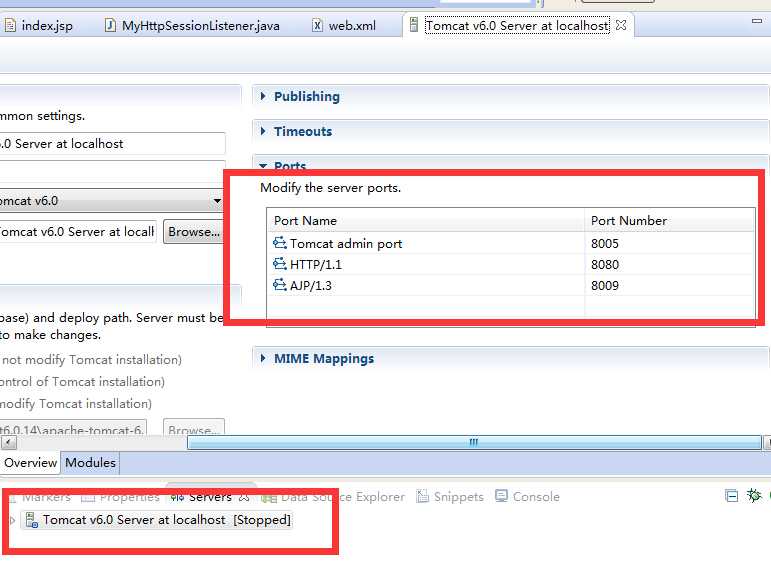Open the Data Source Explorer tab

[333, 497]
